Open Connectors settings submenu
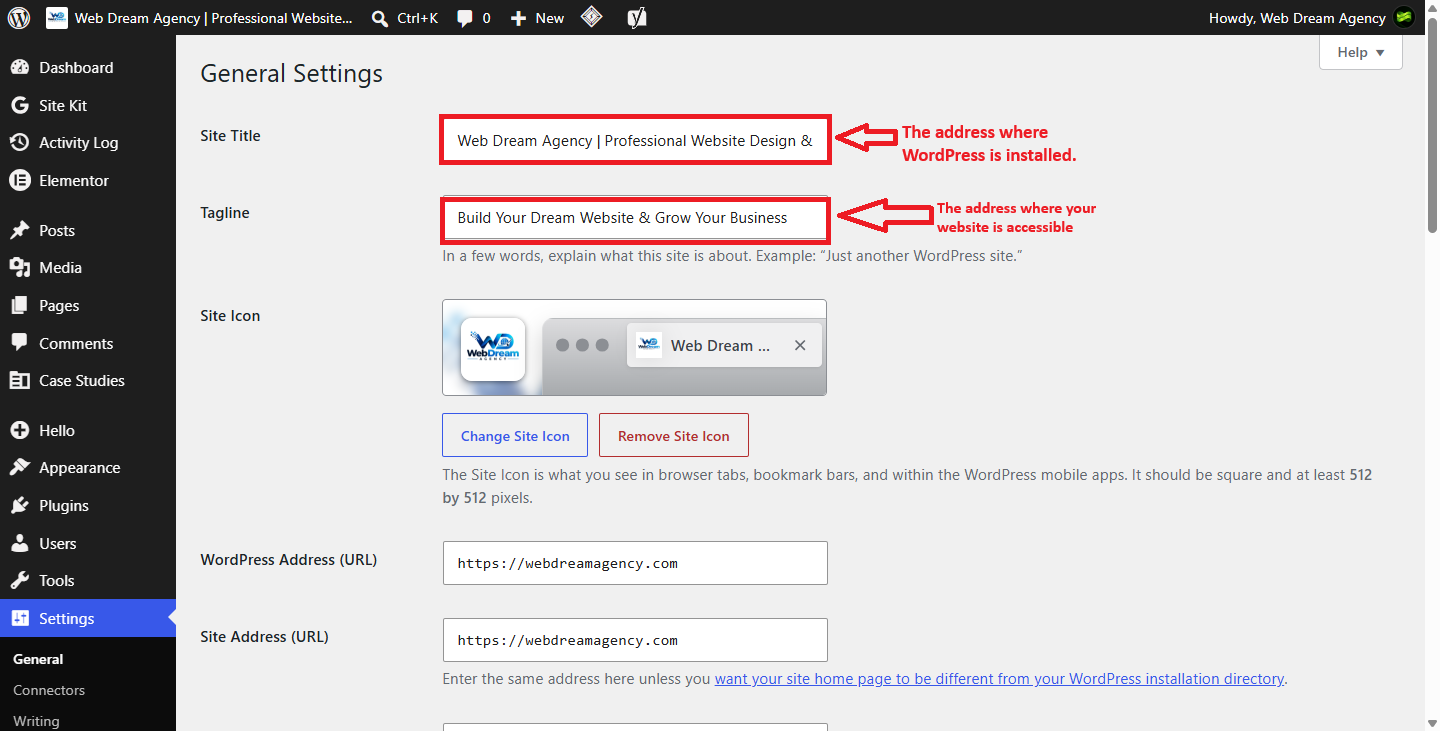Viewport: 1440px width, 731px height. tap(49, 691)
